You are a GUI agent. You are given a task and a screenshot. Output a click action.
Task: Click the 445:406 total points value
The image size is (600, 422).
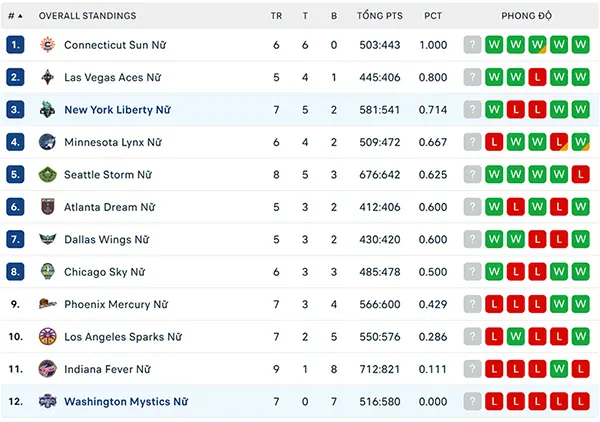coord(380,77)
